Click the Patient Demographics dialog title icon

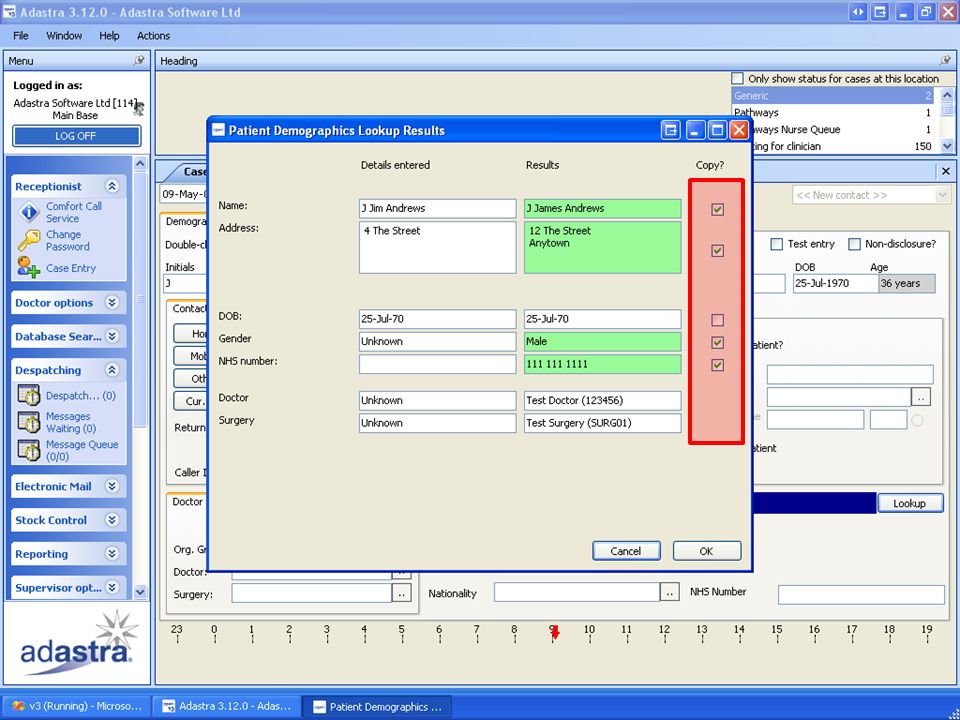(218, 130)
